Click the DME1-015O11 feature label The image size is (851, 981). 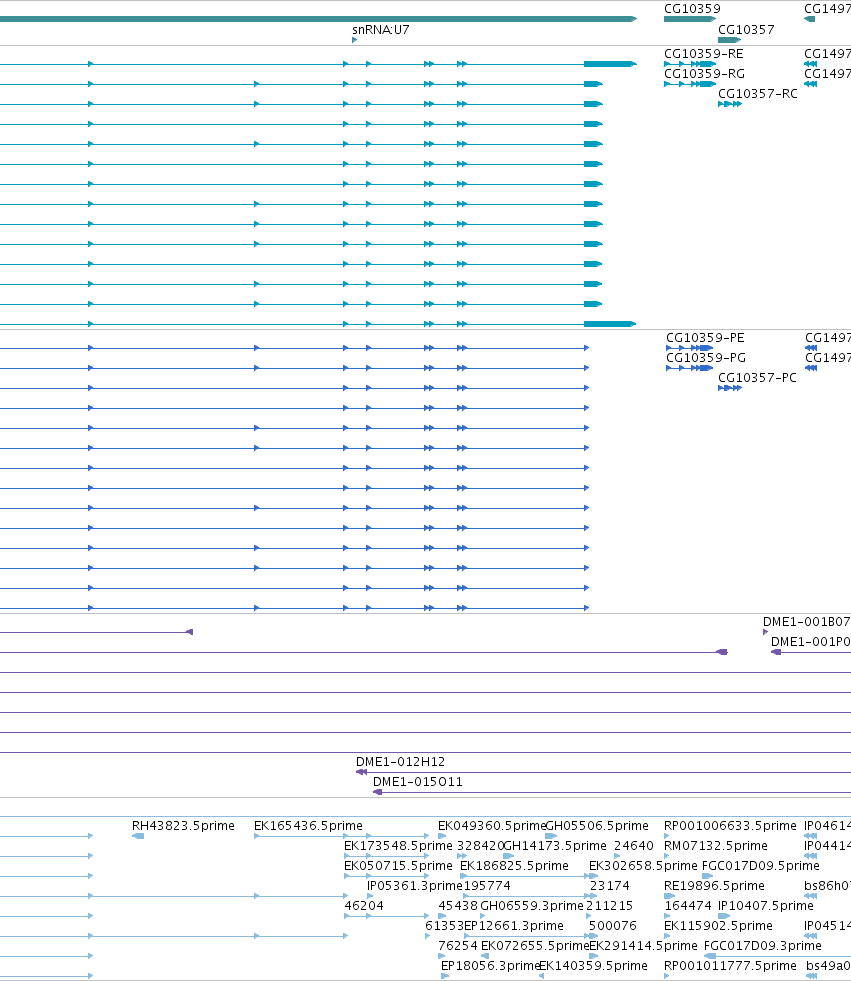click(x=417, y=782)
